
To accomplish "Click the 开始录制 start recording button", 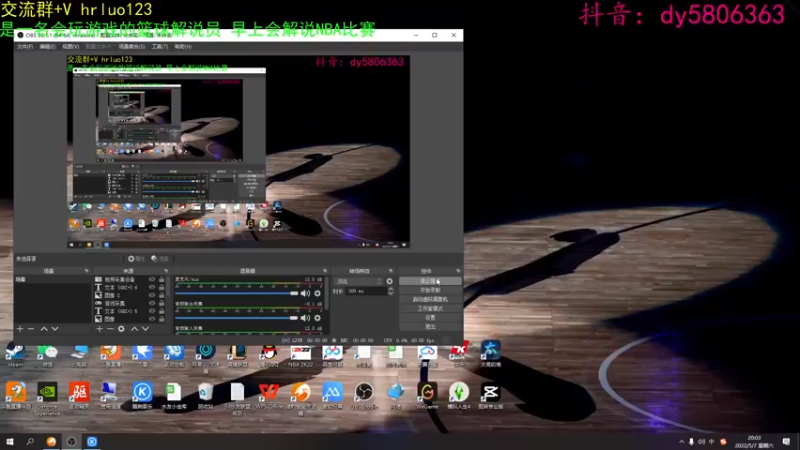I will point(430,290).
